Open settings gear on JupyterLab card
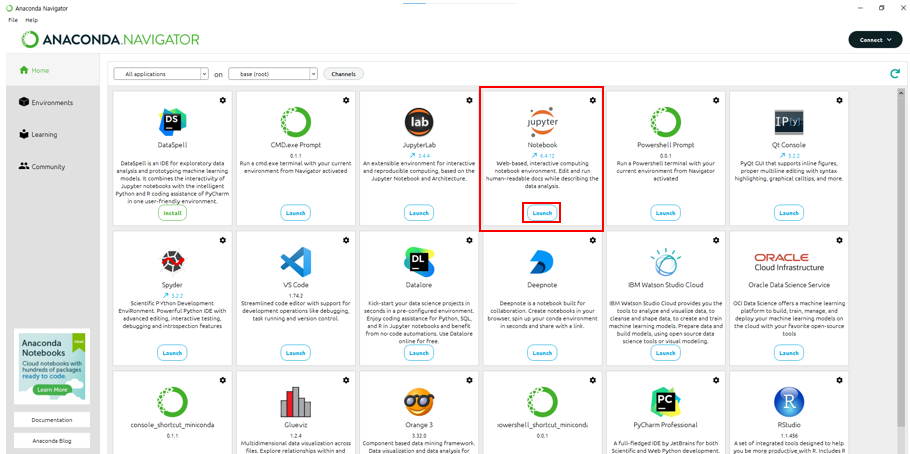The width and height of the screenshot is (910, 454). pos(470,100)
